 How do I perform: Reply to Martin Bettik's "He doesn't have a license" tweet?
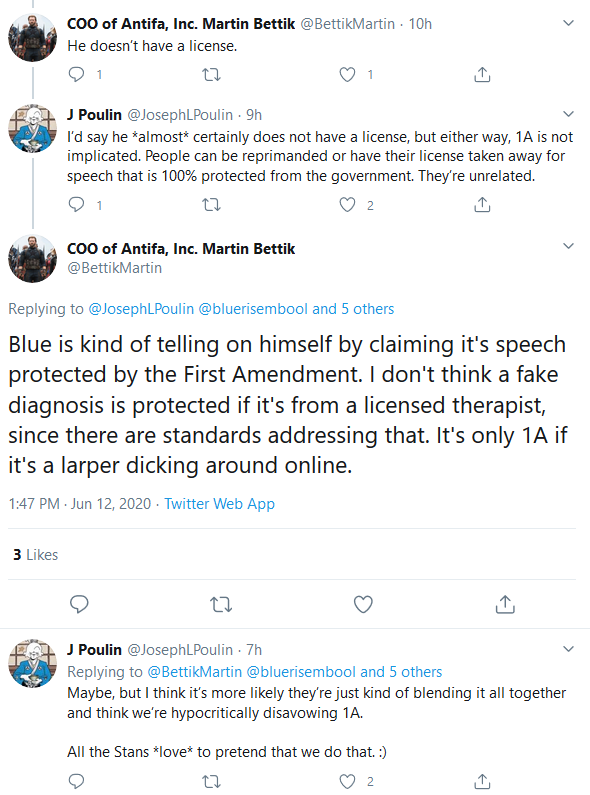tap(76, 75)
